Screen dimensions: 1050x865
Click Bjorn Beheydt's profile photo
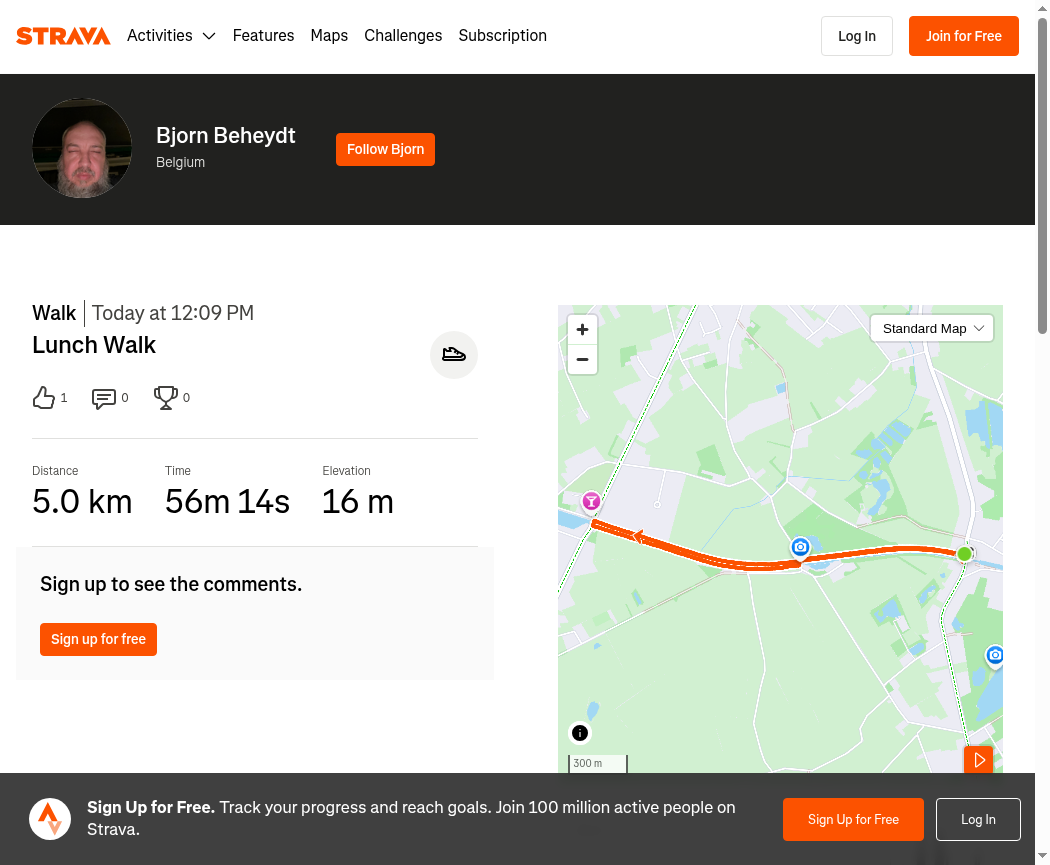pyautogui.click(x=82, y=148)
